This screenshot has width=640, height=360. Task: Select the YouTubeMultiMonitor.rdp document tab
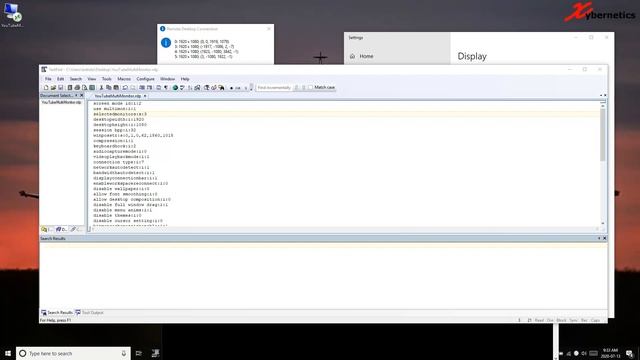tap(118, 96)
